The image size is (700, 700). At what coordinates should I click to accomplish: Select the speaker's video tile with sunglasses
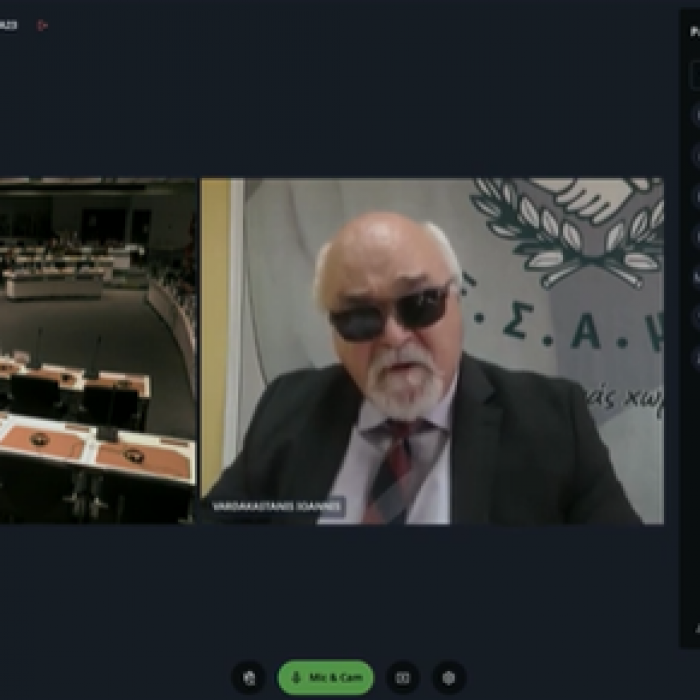pyautogui.click(x=432, y=350)
